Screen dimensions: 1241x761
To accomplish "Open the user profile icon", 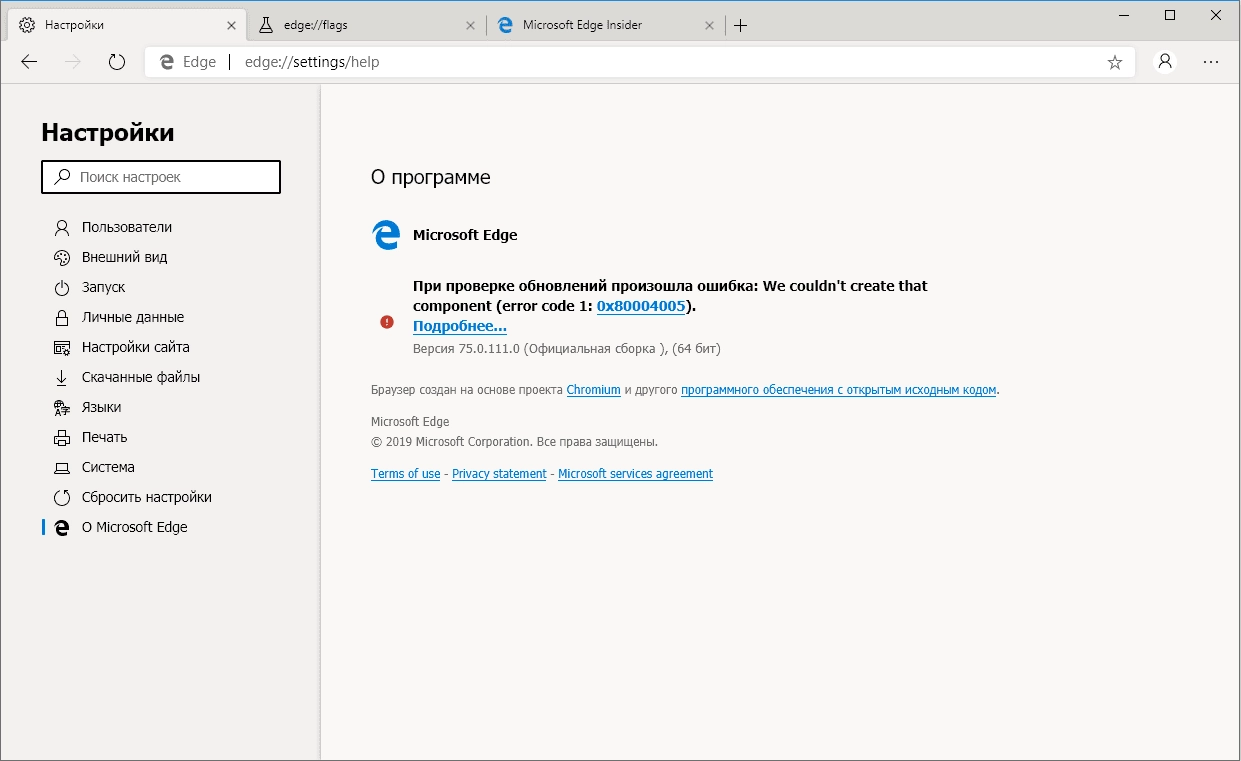I will 1165,62.
